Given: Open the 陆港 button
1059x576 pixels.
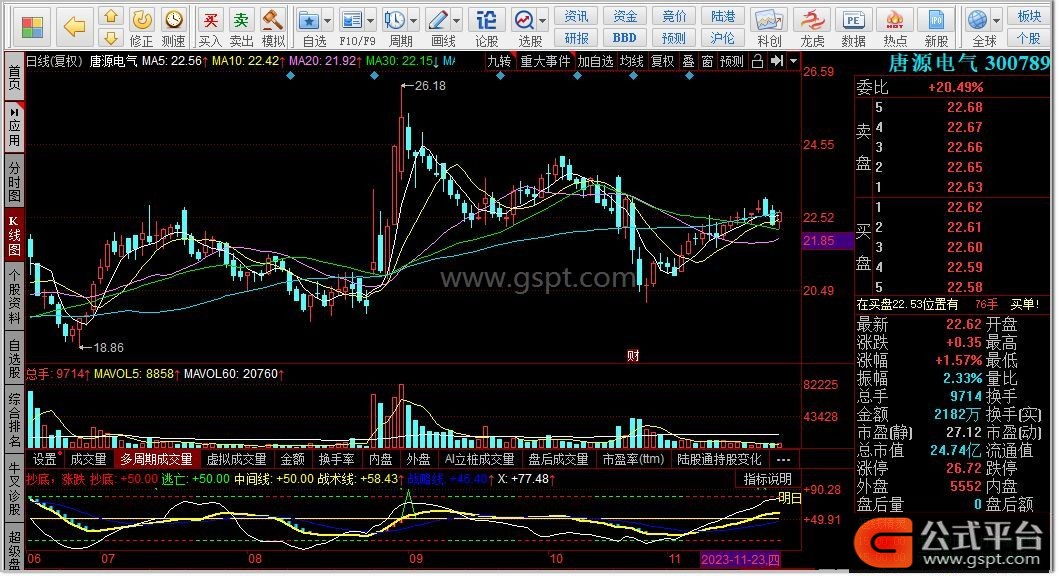Looking at the screenshot, I should (723, 16).
